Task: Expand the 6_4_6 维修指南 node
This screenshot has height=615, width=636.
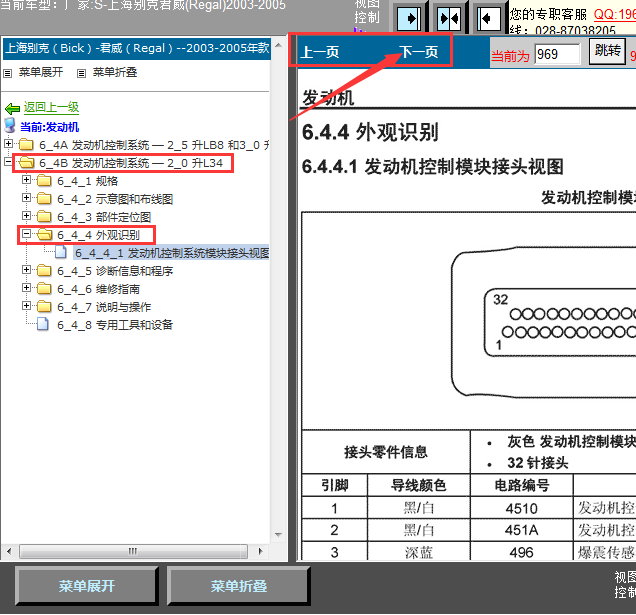Action: [27, 289]
